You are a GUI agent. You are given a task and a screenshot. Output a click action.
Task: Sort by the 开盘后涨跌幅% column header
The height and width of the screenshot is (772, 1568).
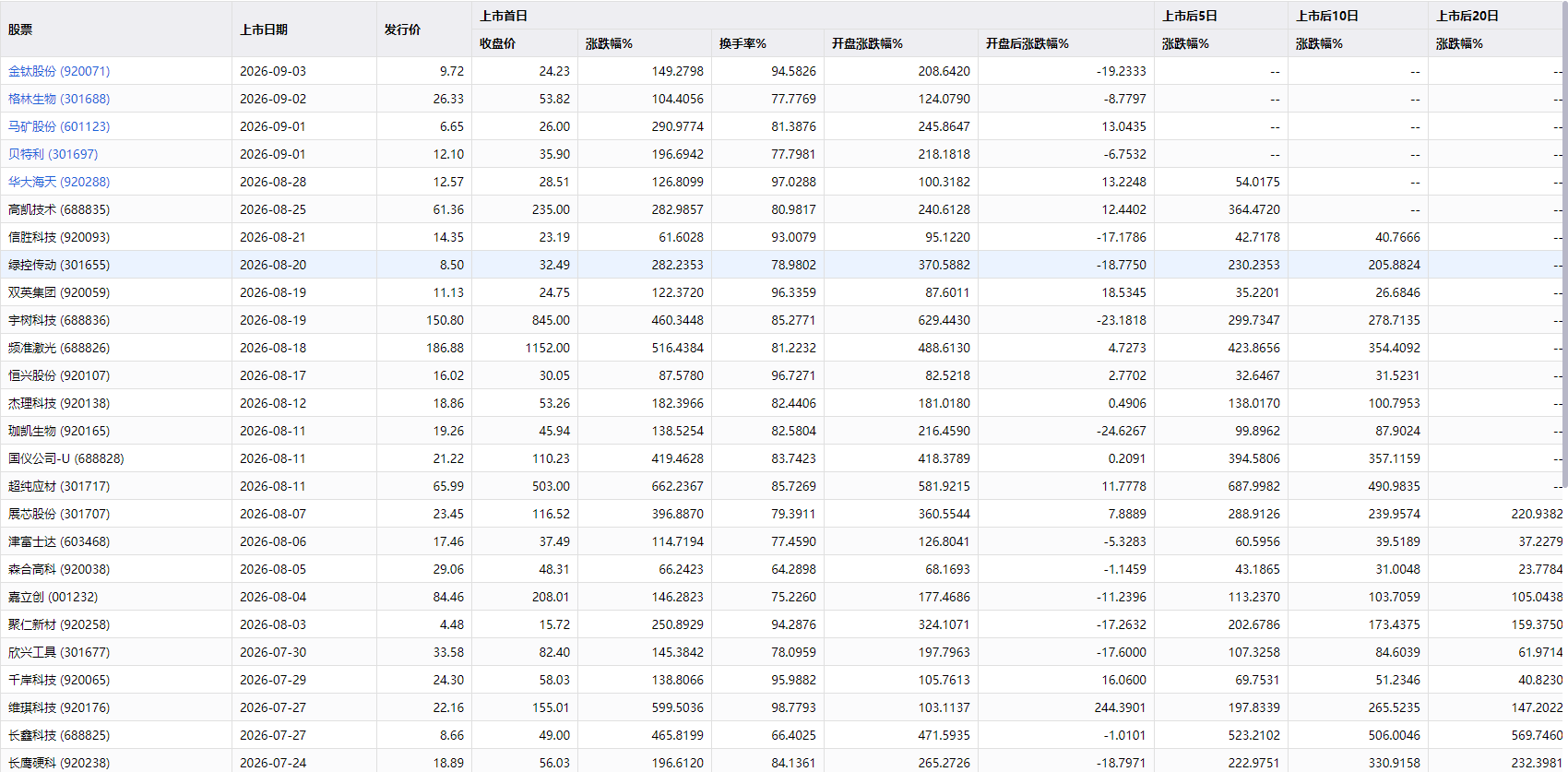(1027, 43)
